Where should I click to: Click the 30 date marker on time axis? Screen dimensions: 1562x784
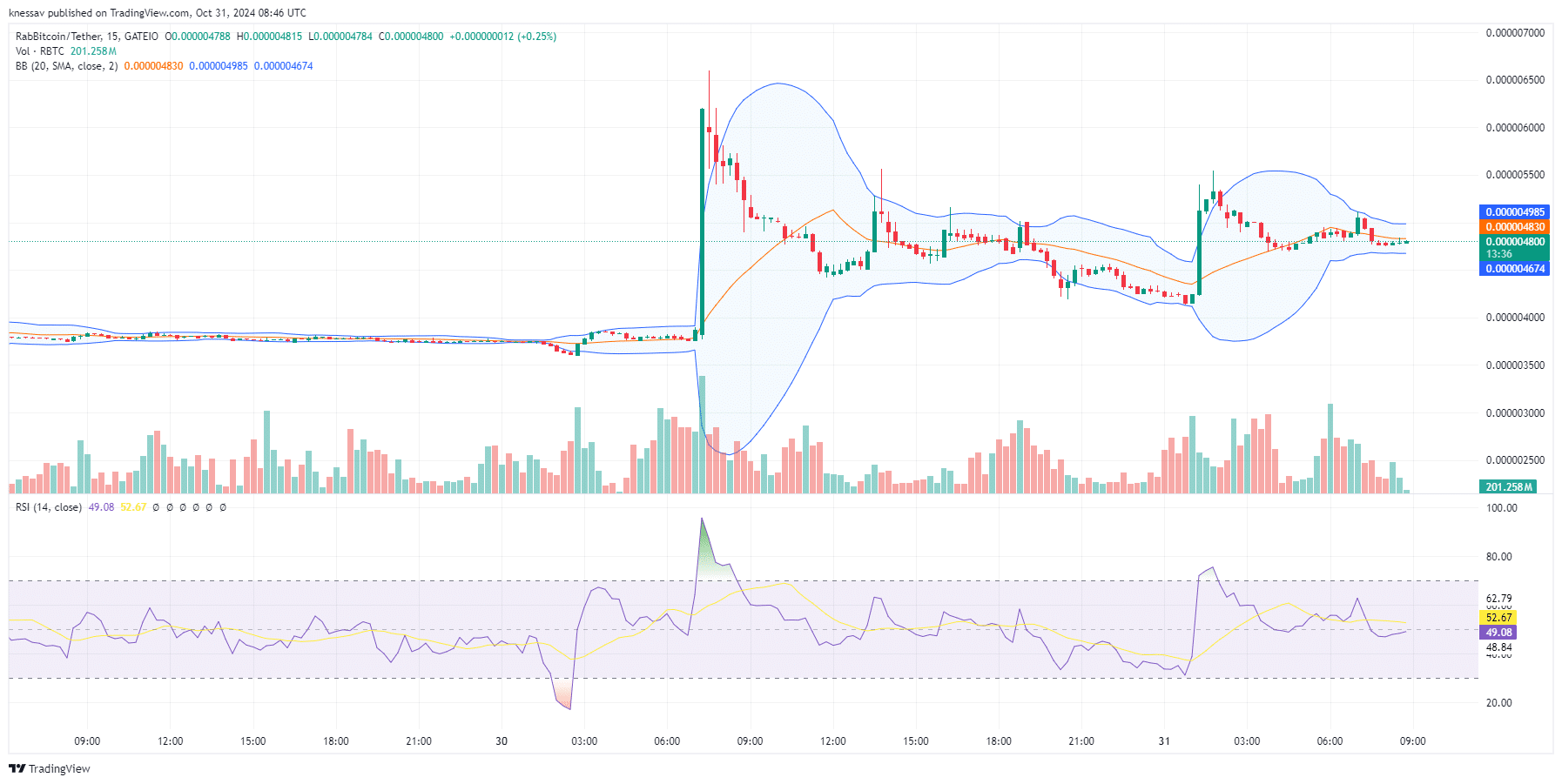point(502,741)
